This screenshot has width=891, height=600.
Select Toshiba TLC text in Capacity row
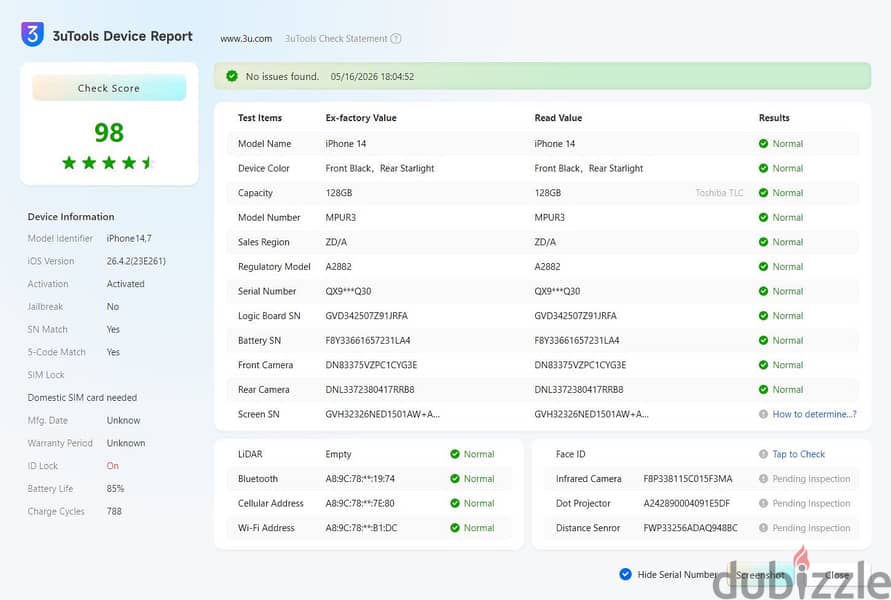[719, 193]
